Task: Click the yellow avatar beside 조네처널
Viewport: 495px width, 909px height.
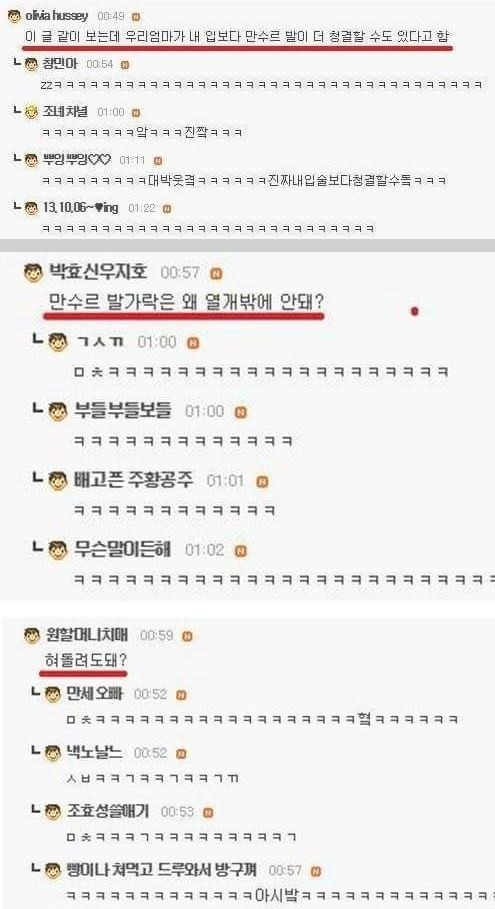Action: [31, 112]
